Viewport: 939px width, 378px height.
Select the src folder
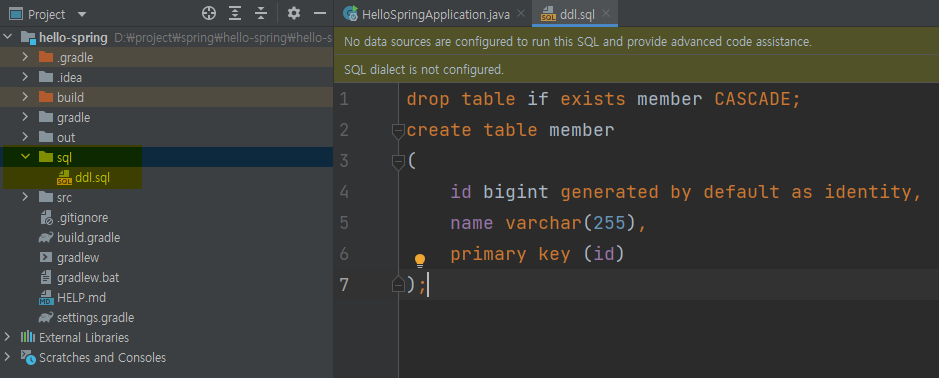point(64,197)
